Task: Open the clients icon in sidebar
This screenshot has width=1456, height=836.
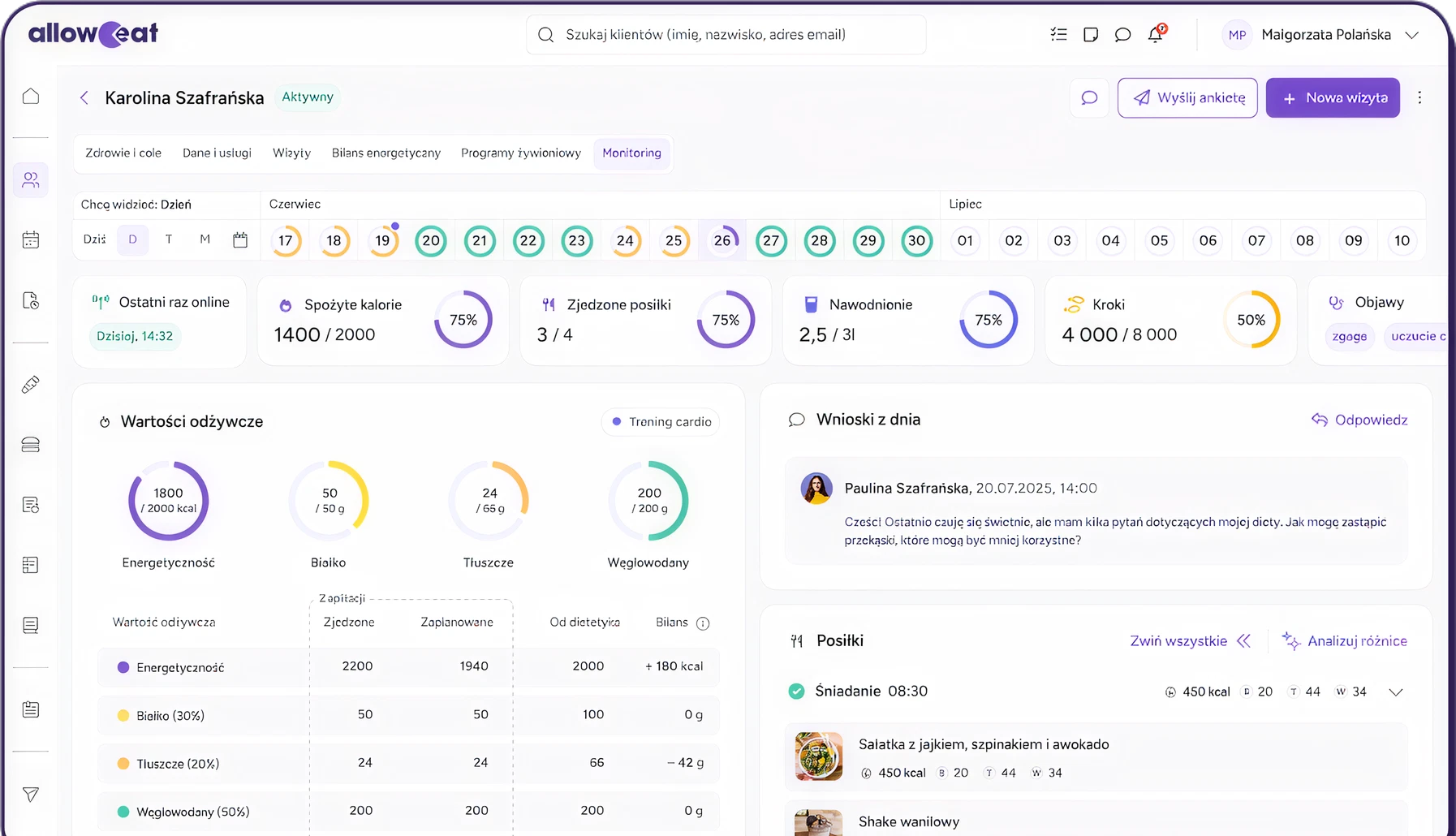Action: [x=31, y=180]
